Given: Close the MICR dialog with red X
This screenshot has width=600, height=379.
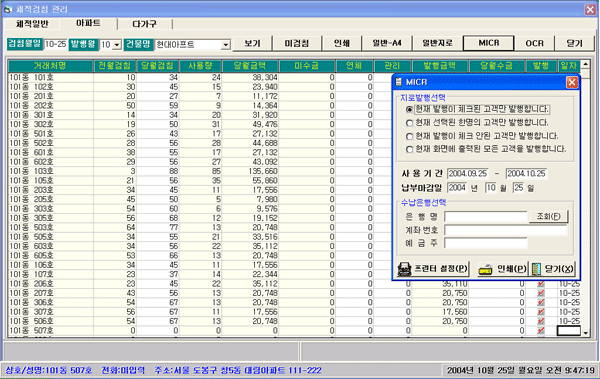Looking at the screenshot, I should pyautogui.click(x=572, y=82).
